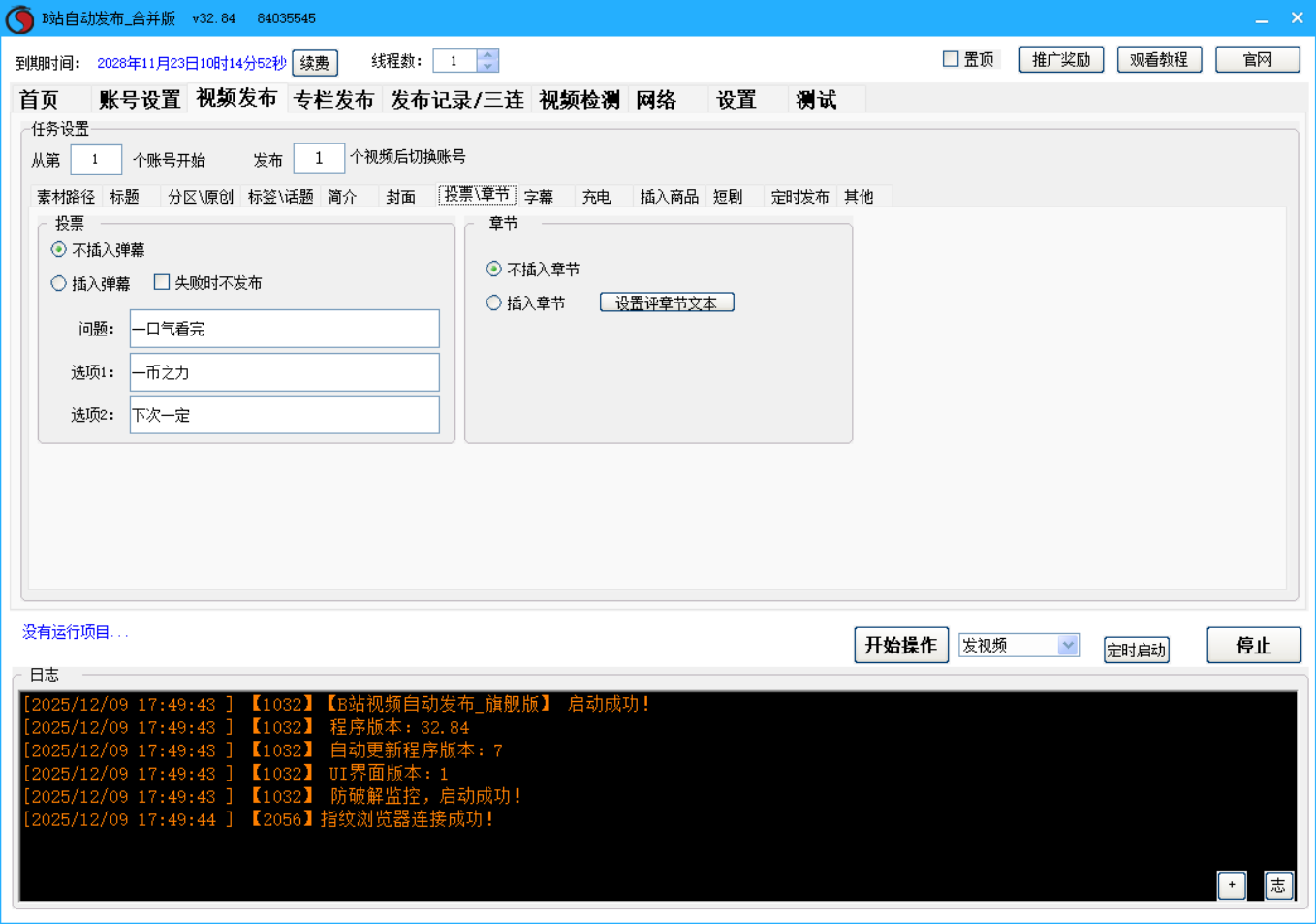Enable the 置顶 always-on-top checkbox

pyautogui.click(x=951, y=59)
